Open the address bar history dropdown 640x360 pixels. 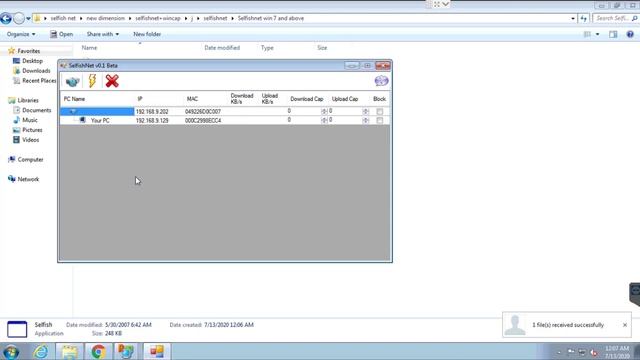573,18
